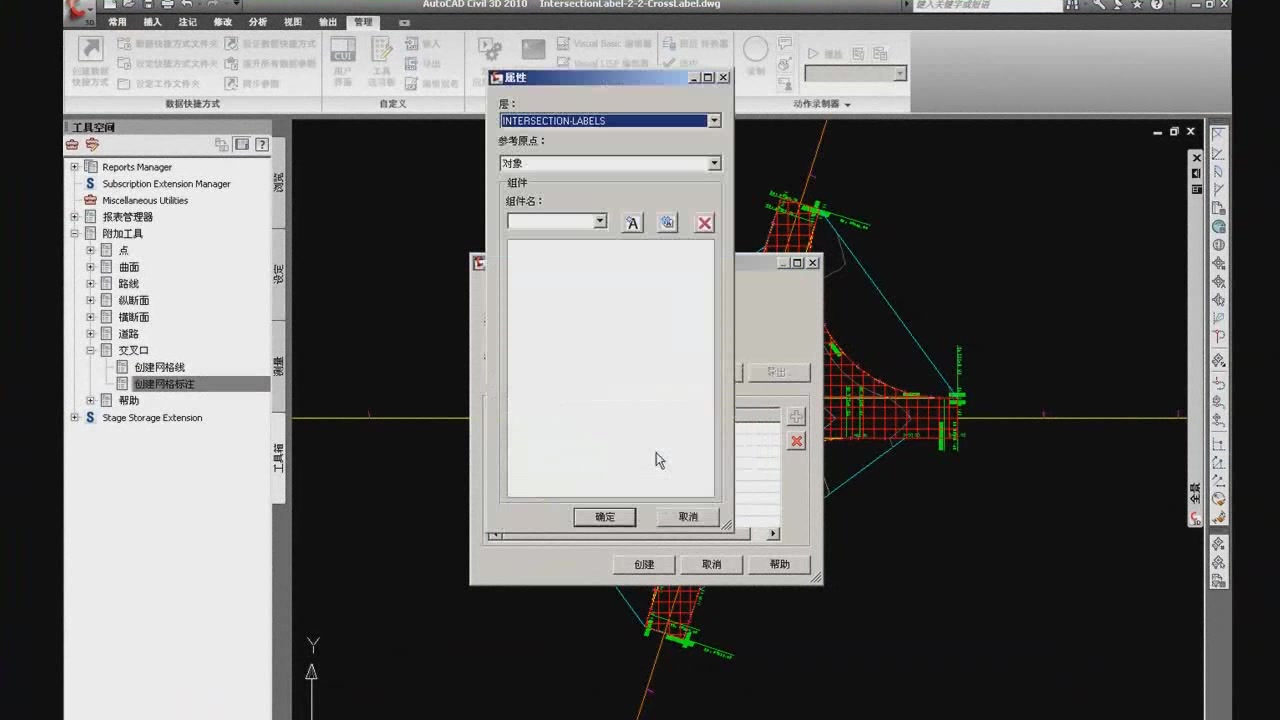Select the red X delete component icon
Screen dimensions: 1280x720
[704, 222]
